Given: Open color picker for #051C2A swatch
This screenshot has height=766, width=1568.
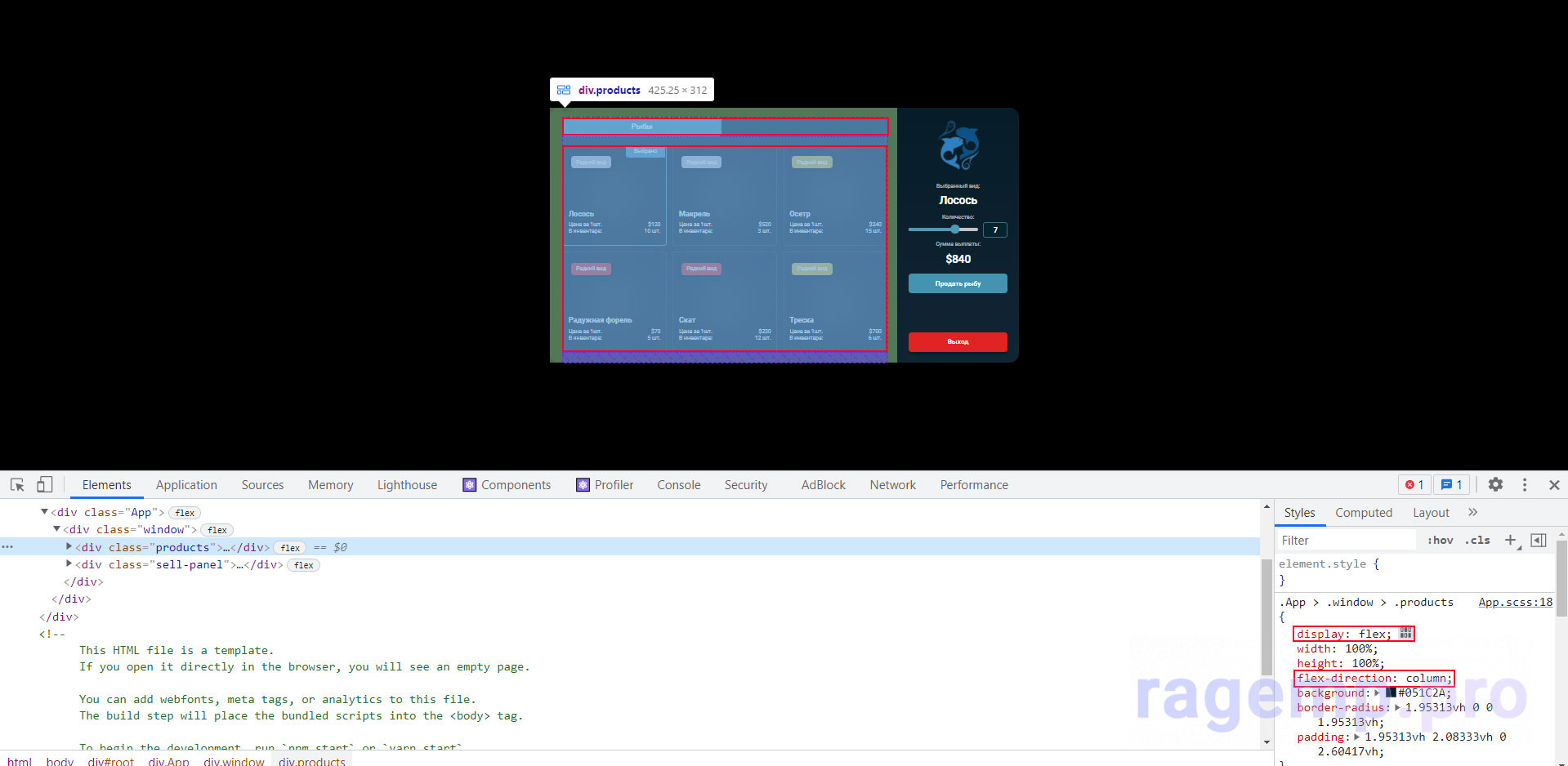Looking at the screenshot, I should (1391, 693).
